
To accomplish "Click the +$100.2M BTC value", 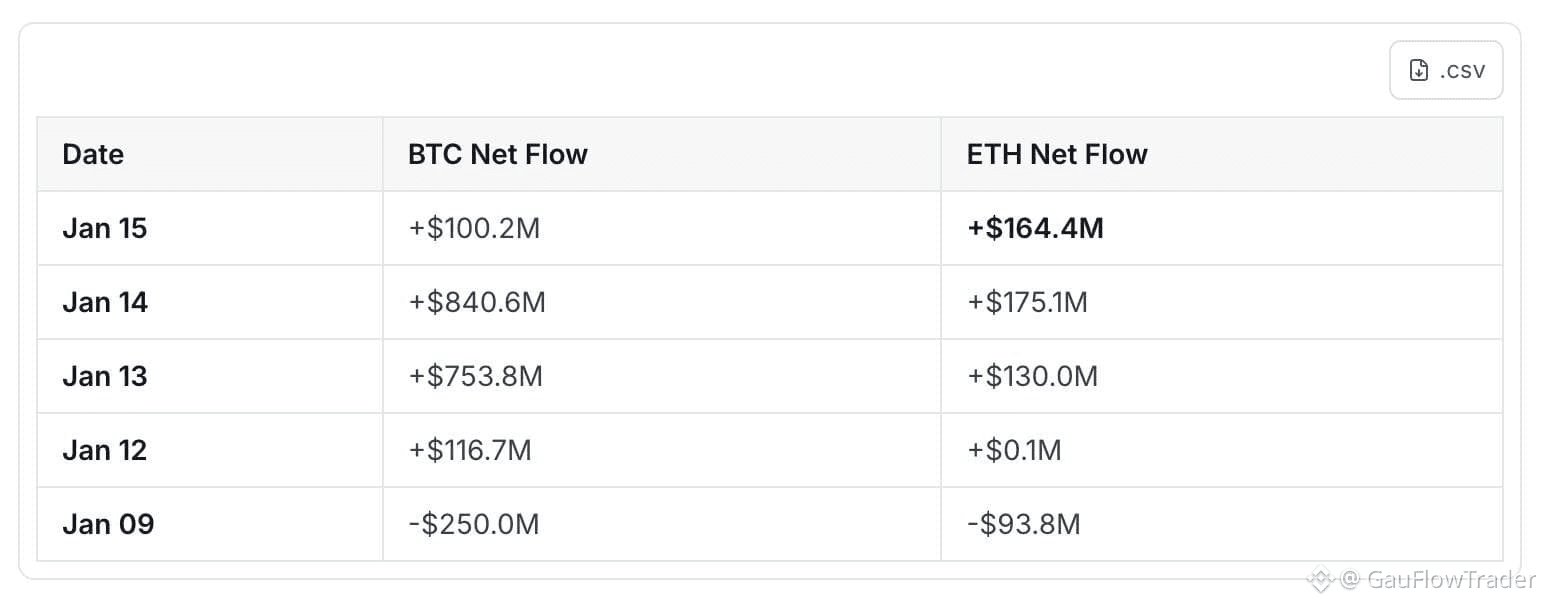I will 473,228.
